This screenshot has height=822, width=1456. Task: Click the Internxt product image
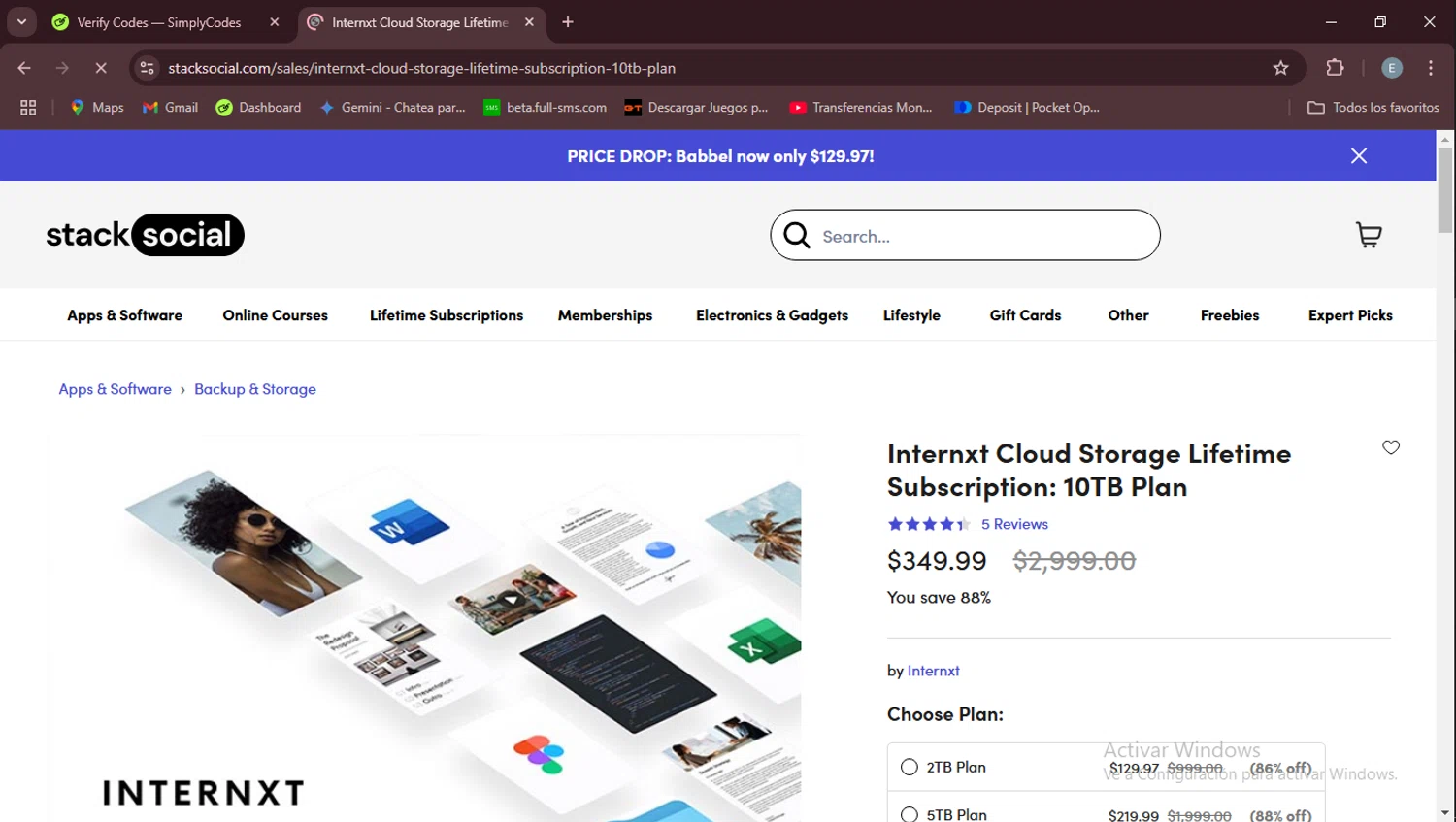tap(424, 628)
